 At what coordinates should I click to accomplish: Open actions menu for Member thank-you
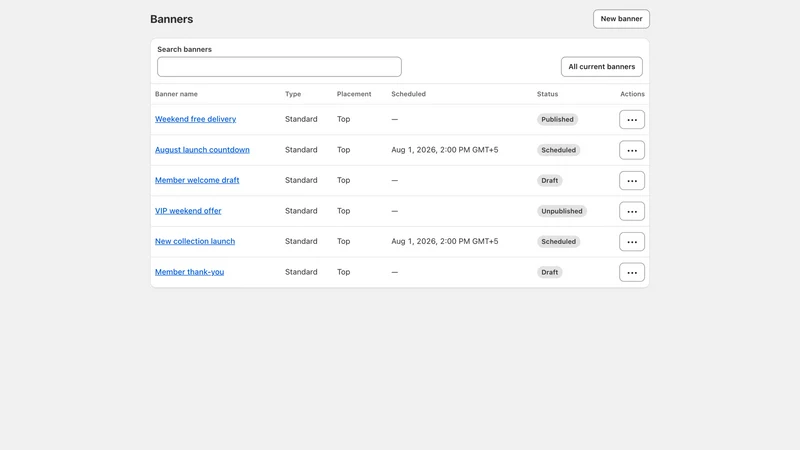[632, 272]
